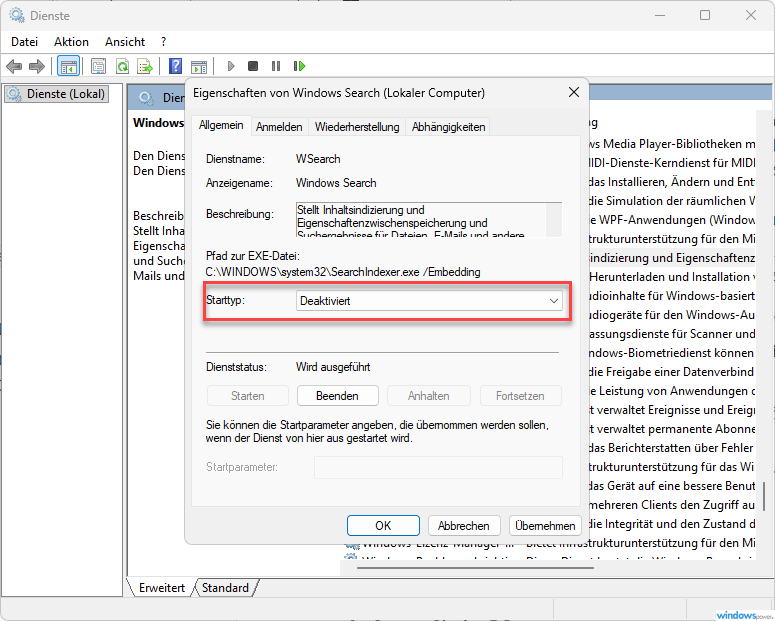Switch to the Abhängigkeiten tab

(x=448, y=127)
